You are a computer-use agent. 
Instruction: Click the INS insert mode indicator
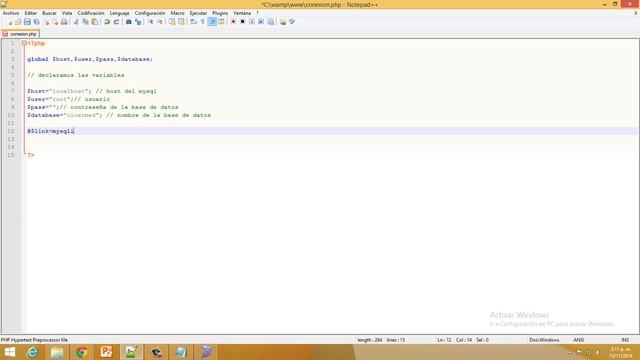pyautogui.click(x=625, y=340)
